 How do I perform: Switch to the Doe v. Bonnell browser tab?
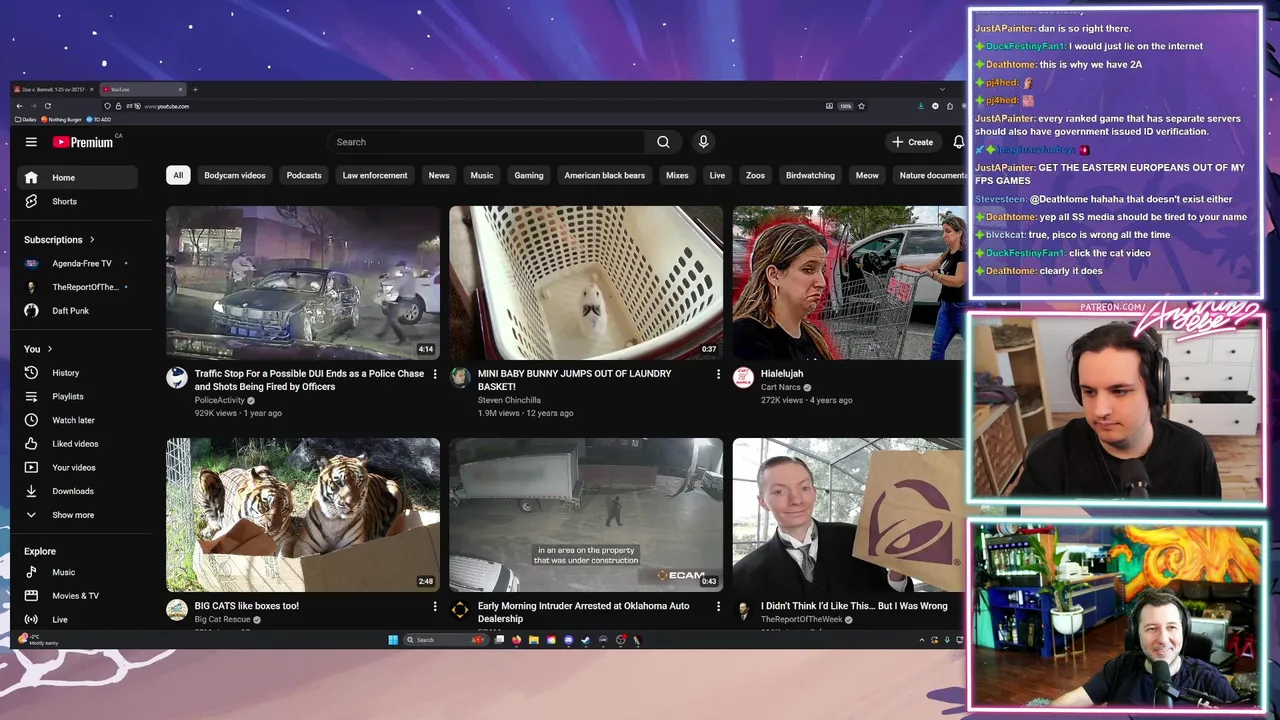(52, 90)
